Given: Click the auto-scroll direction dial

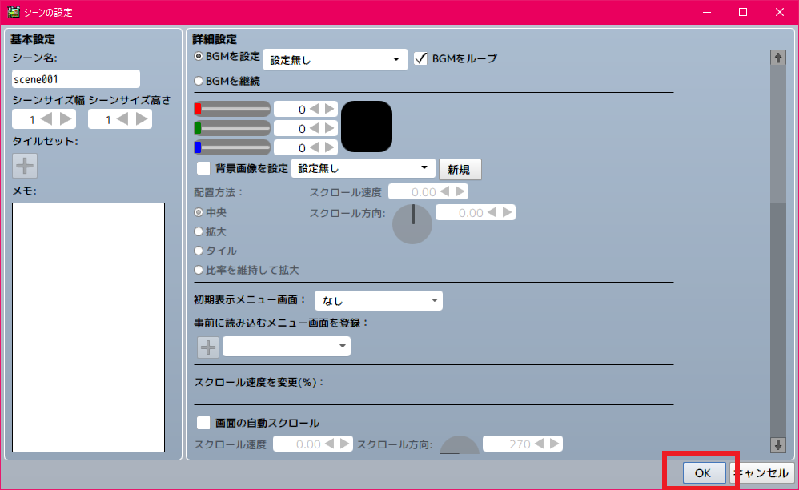Looking at the screenshot, I should click(x=460, y=445).
